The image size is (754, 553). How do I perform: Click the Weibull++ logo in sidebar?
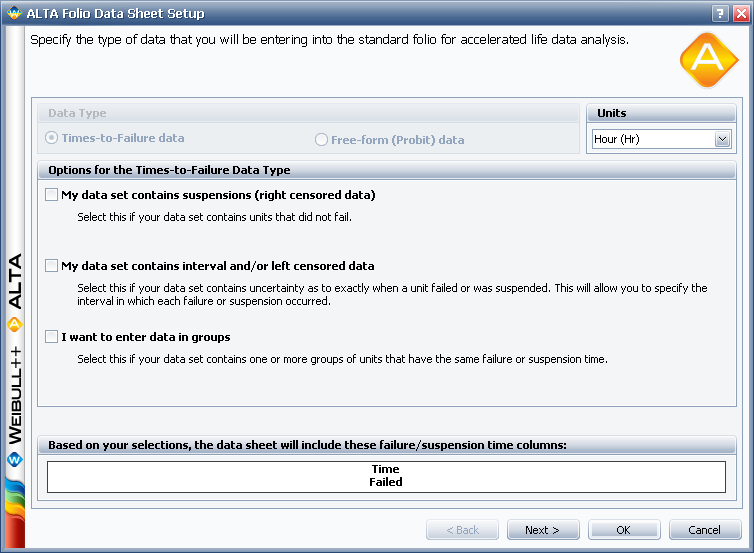(x=14, y=460)
